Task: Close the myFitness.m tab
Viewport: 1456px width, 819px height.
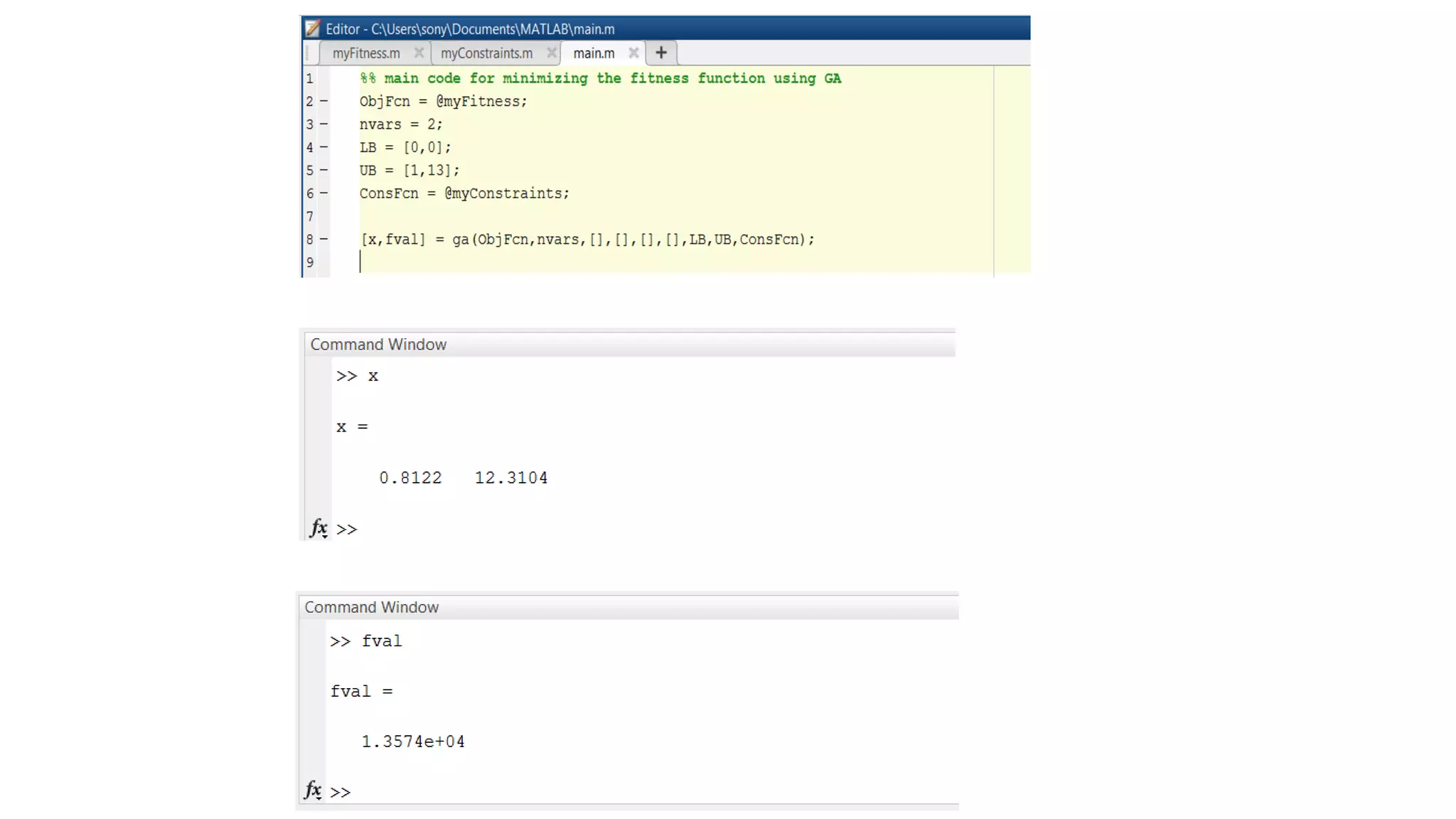Action: pyautogui.click(x=419, y=53)
